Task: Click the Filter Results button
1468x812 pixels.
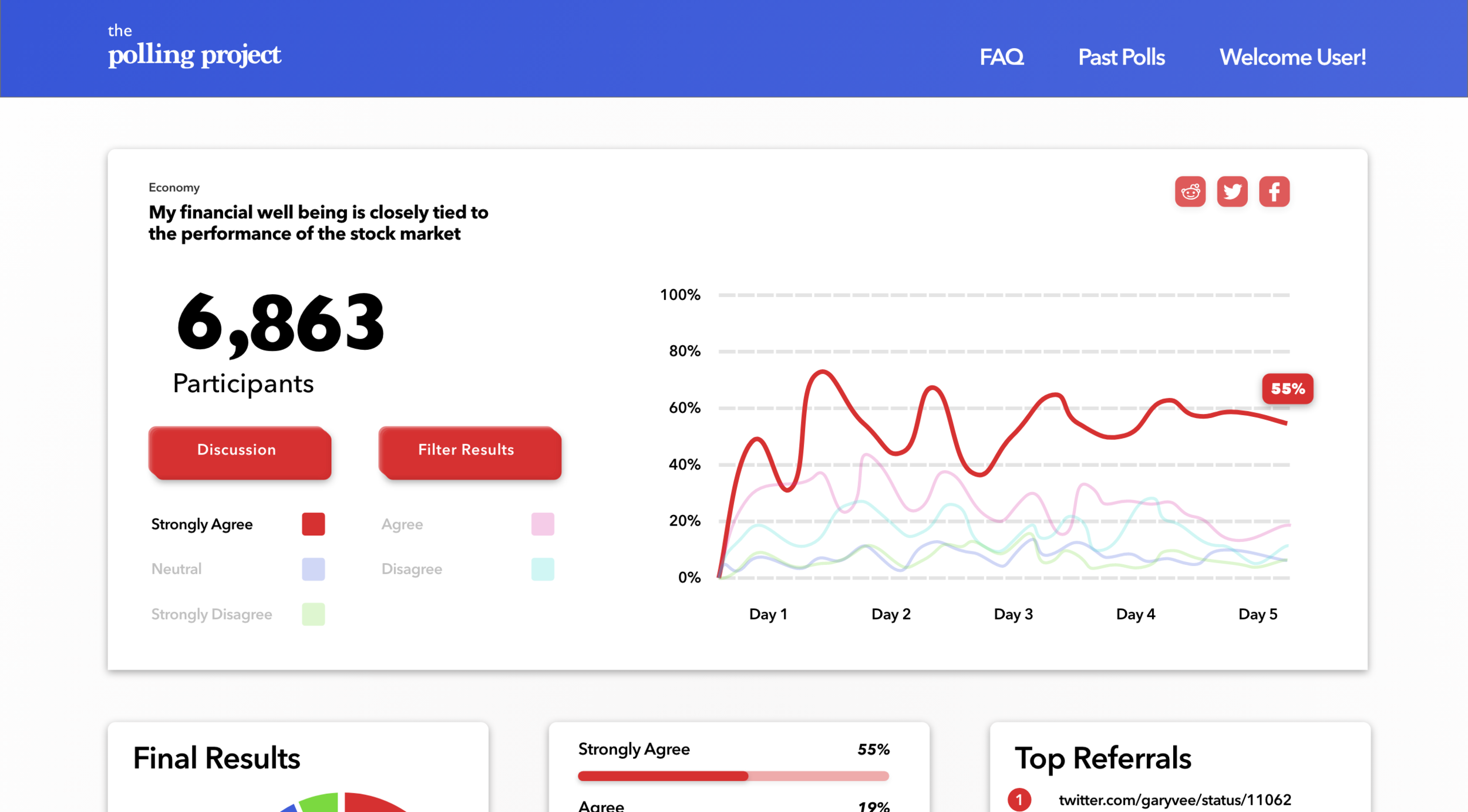Action: (470, 452)
